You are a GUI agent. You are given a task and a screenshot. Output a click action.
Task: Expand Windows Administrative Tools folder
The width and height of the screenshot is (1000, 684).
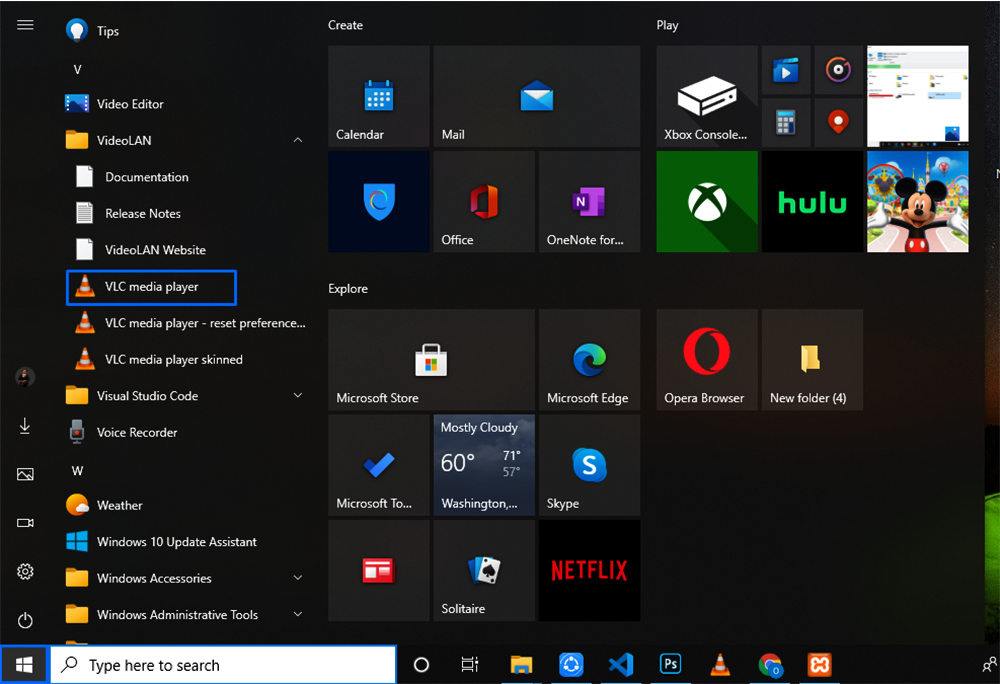tap(297, 615)
